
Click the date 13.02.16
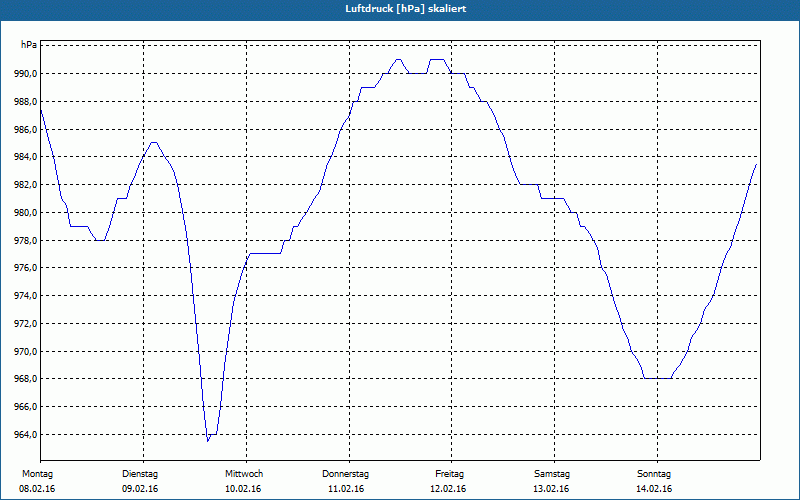551,489
